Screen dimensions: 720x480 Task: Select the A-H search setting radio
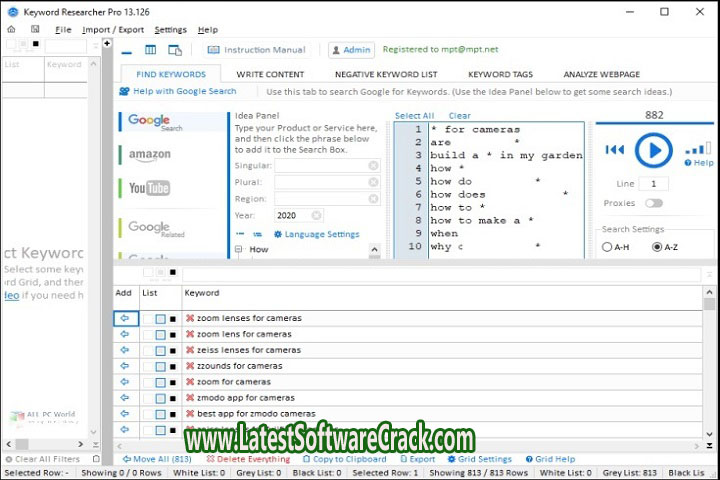(608, 247)
